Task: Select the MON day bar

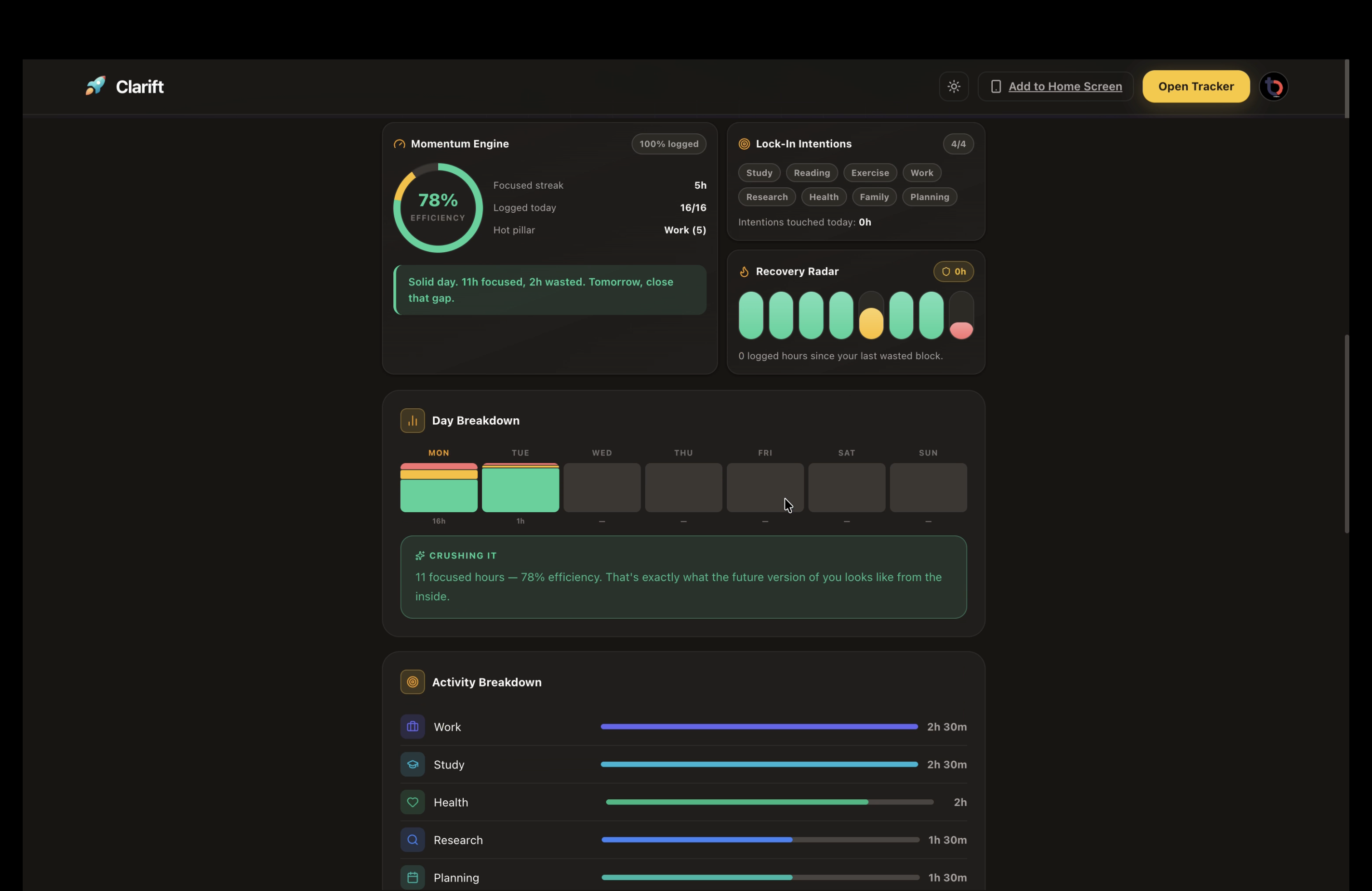Action: point(439,488)
